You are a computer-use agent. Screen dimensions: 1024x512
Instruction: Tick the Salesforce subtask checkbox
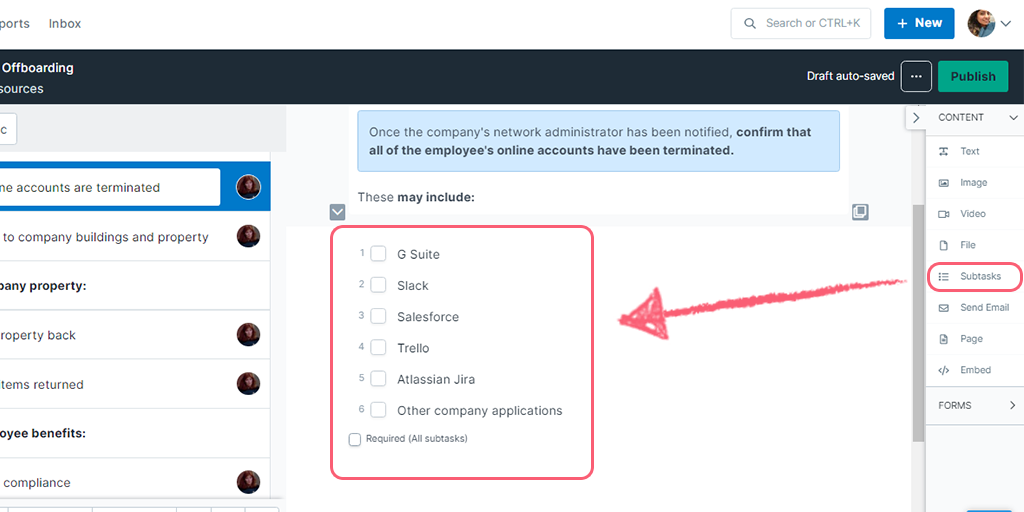(x=379, y=316)
